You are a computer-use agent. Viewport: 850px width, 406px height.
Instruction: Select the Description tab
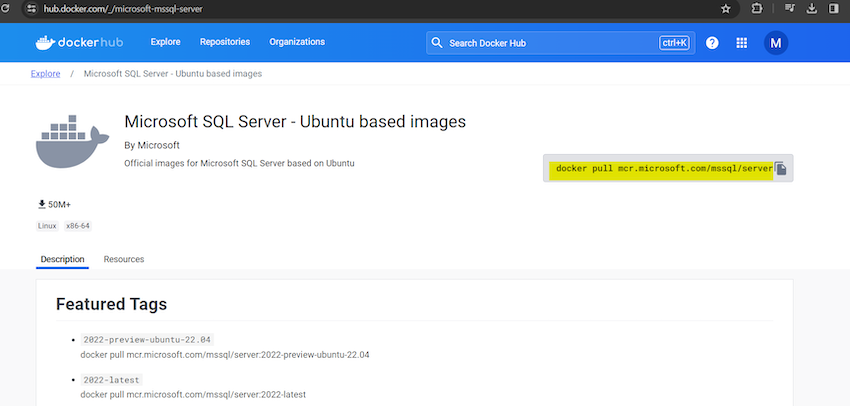coord(62,259)
